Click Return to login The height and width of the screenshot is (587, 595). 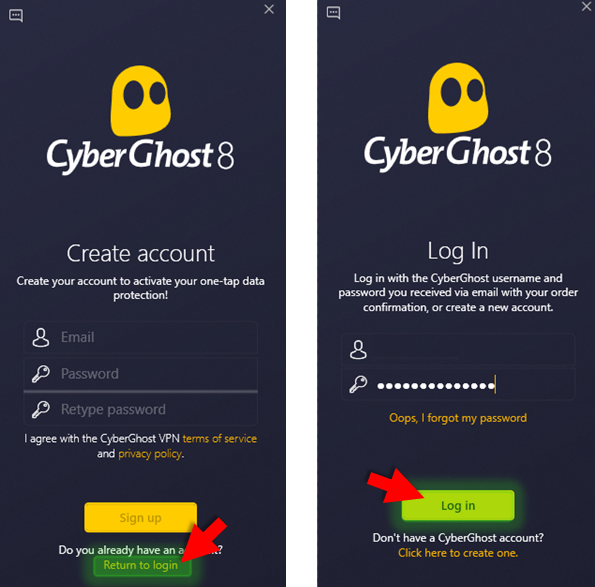(141, 565)
